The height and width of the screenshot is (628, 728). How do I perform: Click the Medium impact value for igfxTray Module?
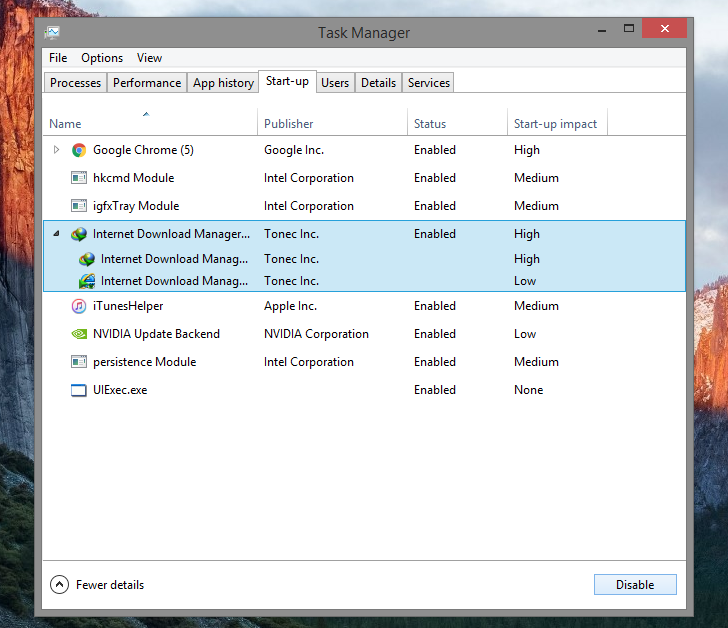536,206
